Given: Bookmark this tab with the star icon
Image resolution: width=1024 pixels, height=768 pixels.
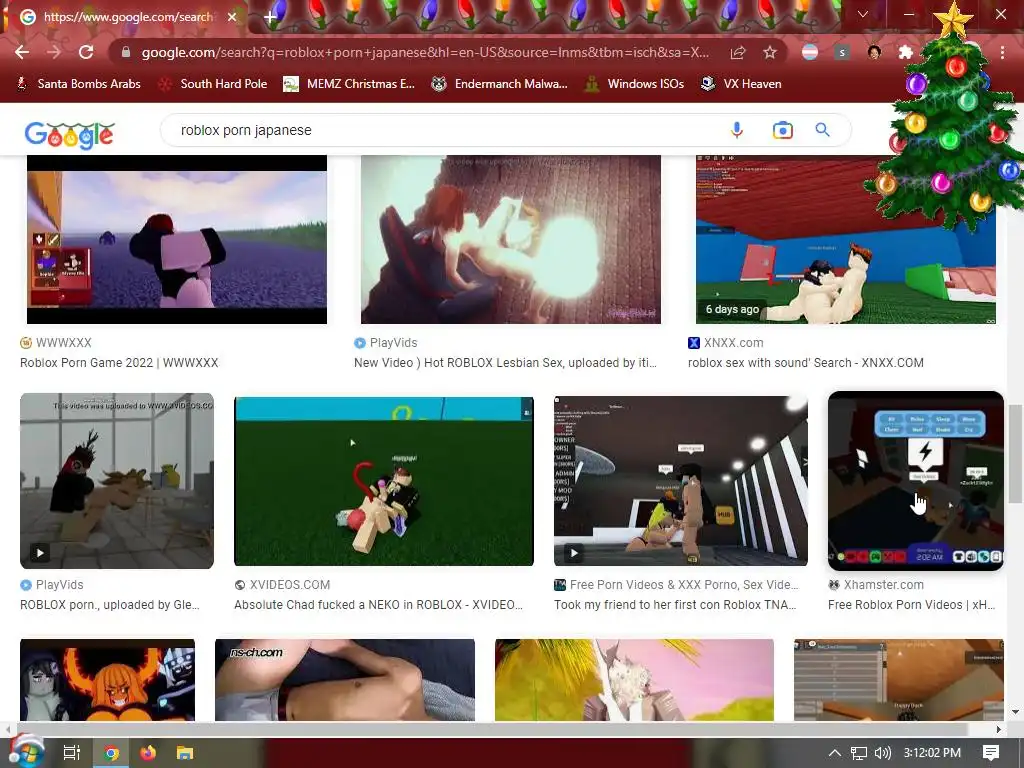Looking at the screenshot, I should 770,52.
